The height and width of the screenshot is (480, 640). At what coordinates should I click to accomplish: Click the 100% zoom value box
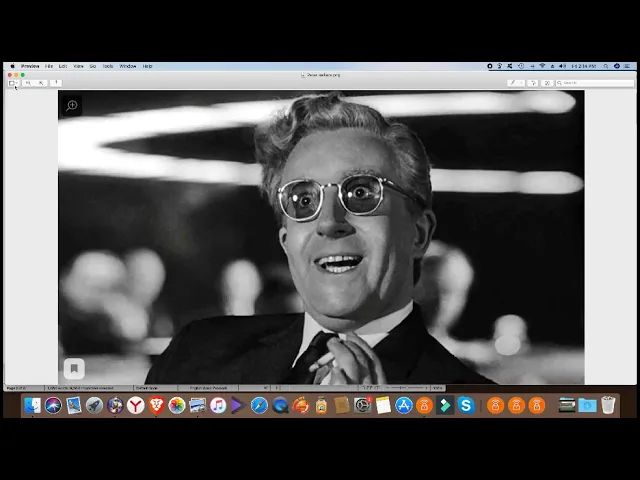click(x=438, y=388)
